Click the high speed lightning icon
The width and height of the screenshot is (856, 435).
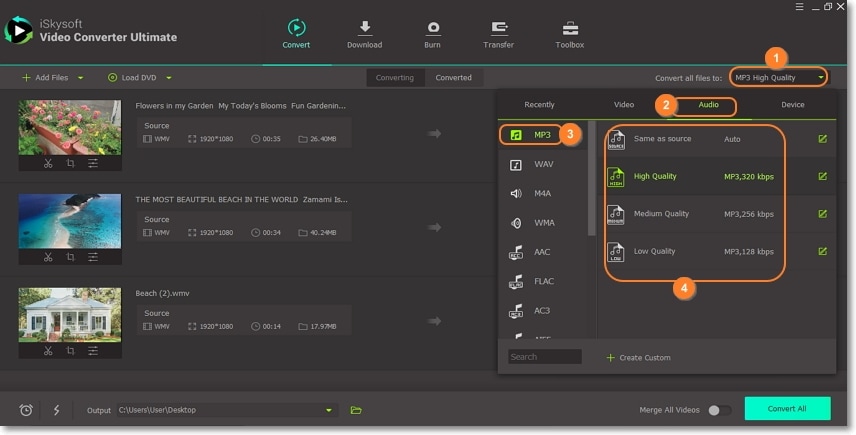coord(56,410)
